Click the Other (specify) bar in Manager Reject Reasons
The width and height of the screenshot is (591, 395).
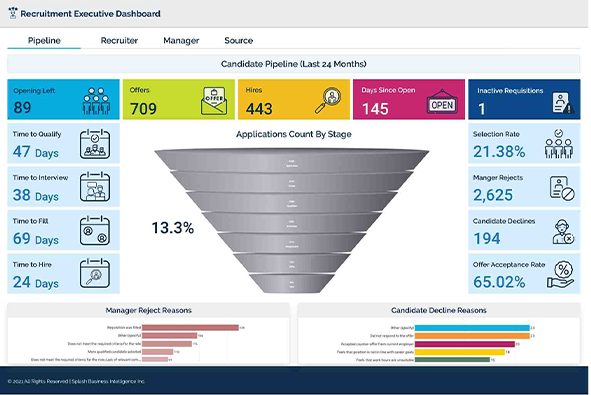pyautogui.click(x=170, y=335)
